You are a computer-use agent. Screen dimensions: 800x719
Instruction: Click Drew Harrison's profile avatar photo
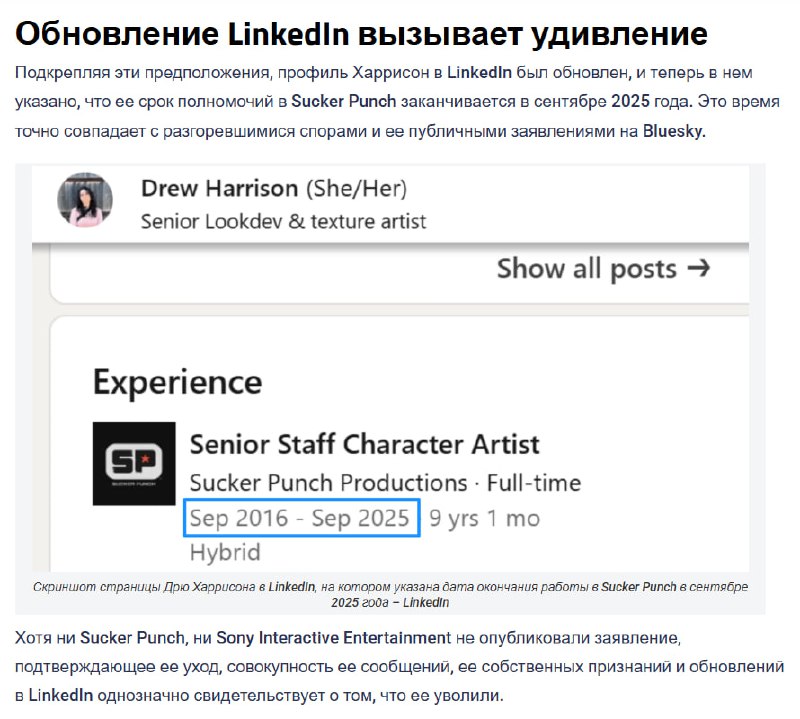pos(85,199)
